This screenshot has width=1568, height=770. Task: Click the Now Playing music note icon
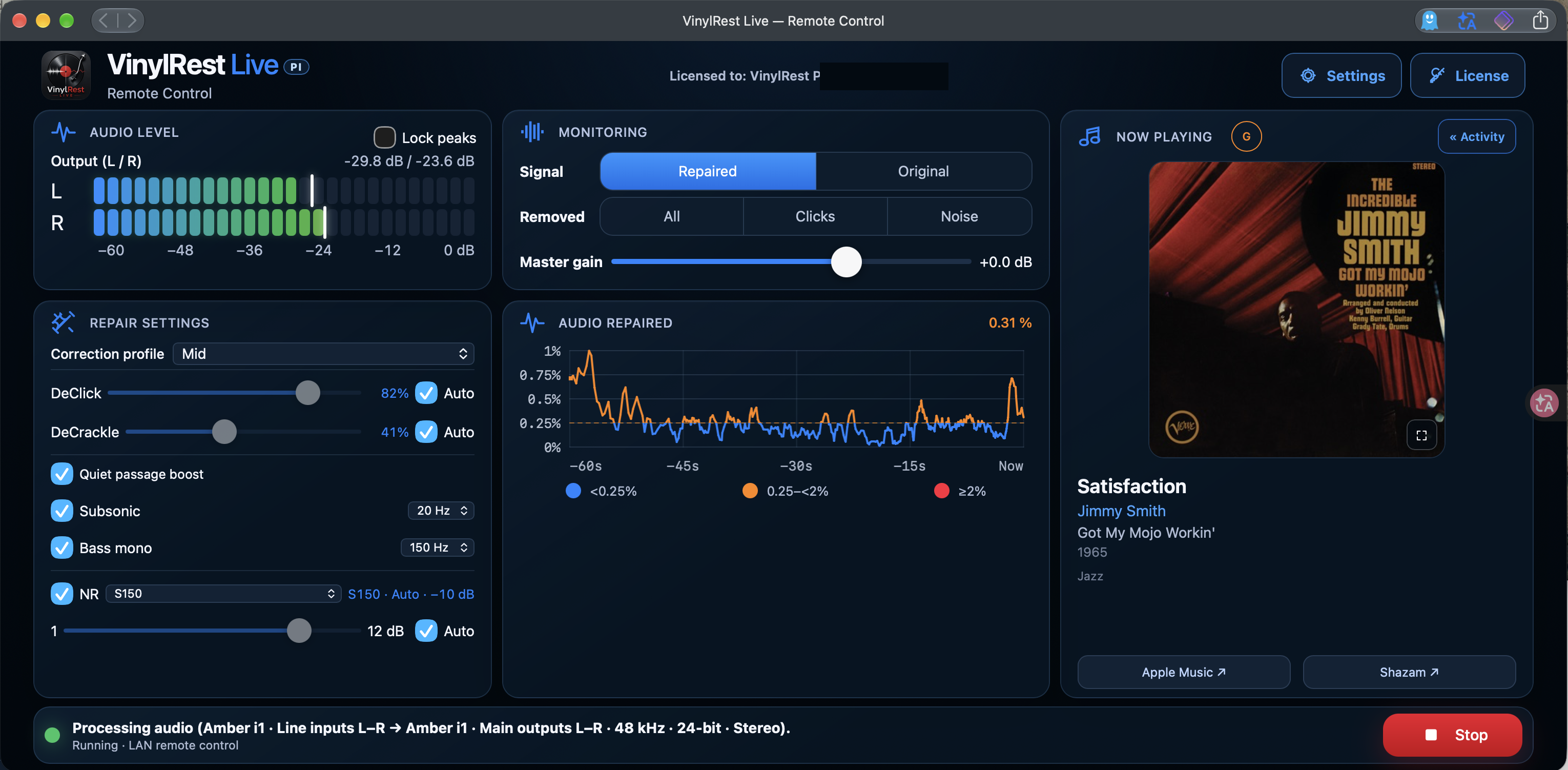(1089, 136)
